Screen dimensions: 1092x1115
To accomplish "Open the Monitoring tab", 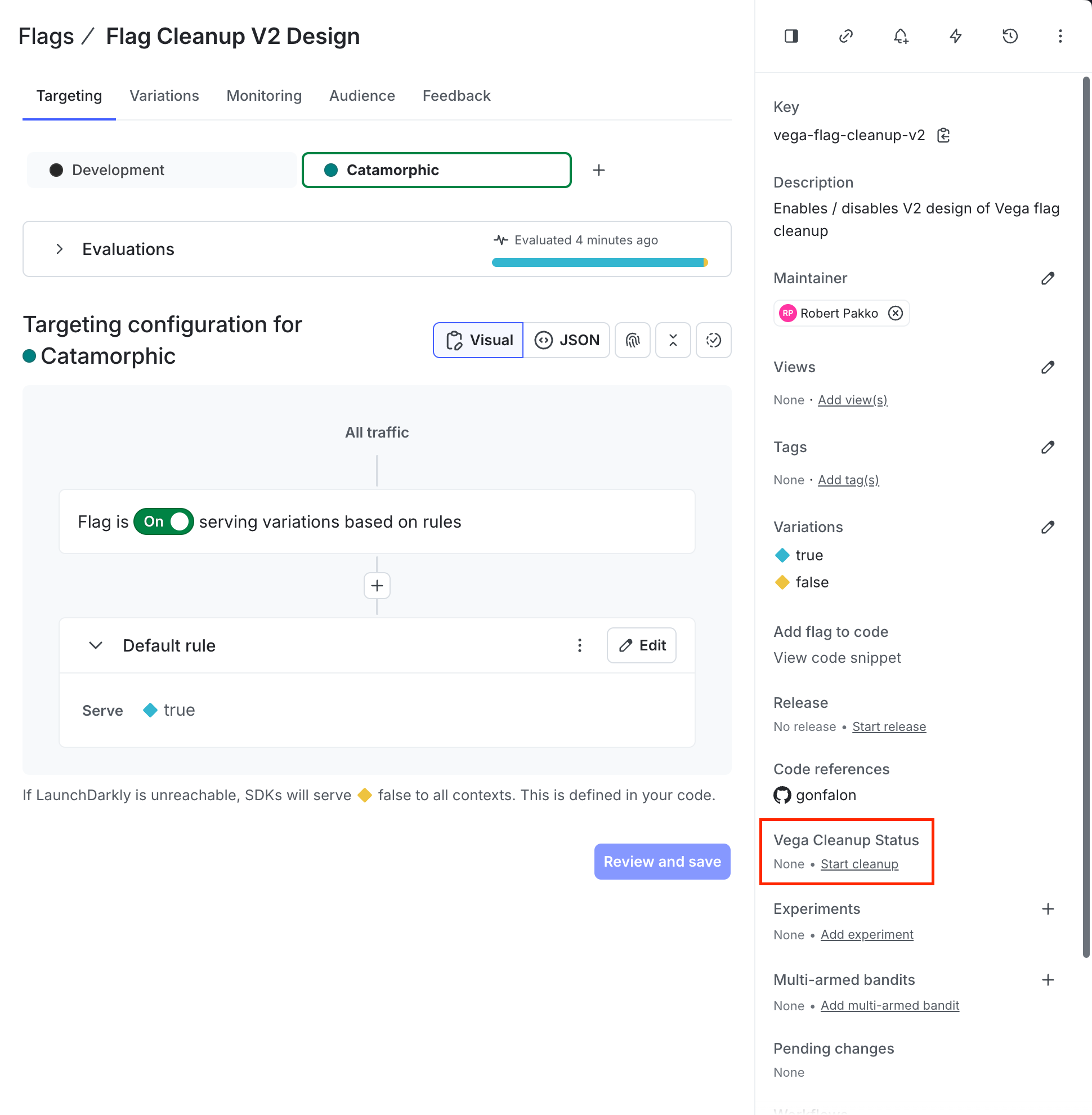I will tap(264, 96).
